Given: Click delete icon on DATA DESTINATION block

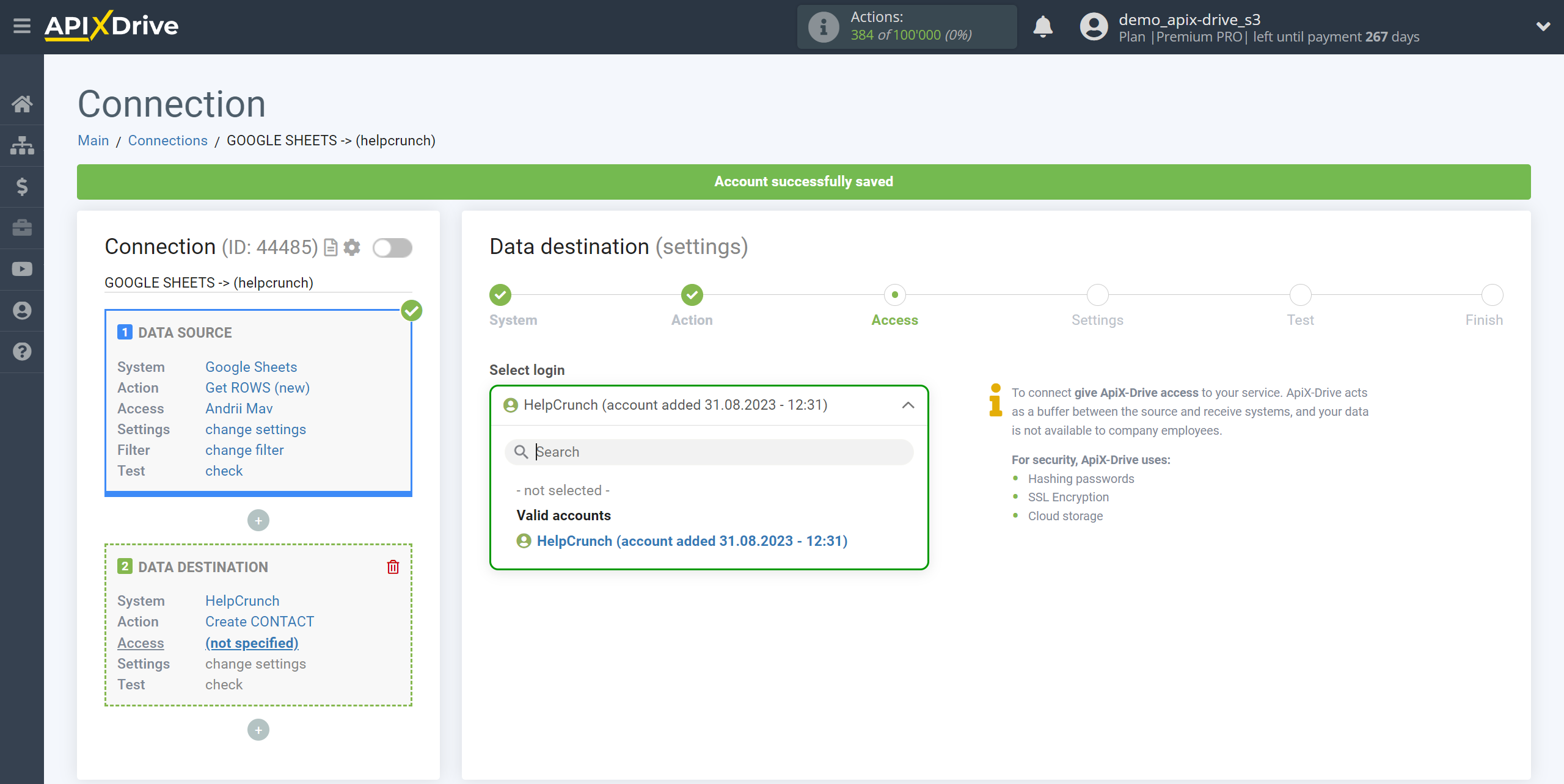Looking at the screenshot, I should click(x=394, y=567).
